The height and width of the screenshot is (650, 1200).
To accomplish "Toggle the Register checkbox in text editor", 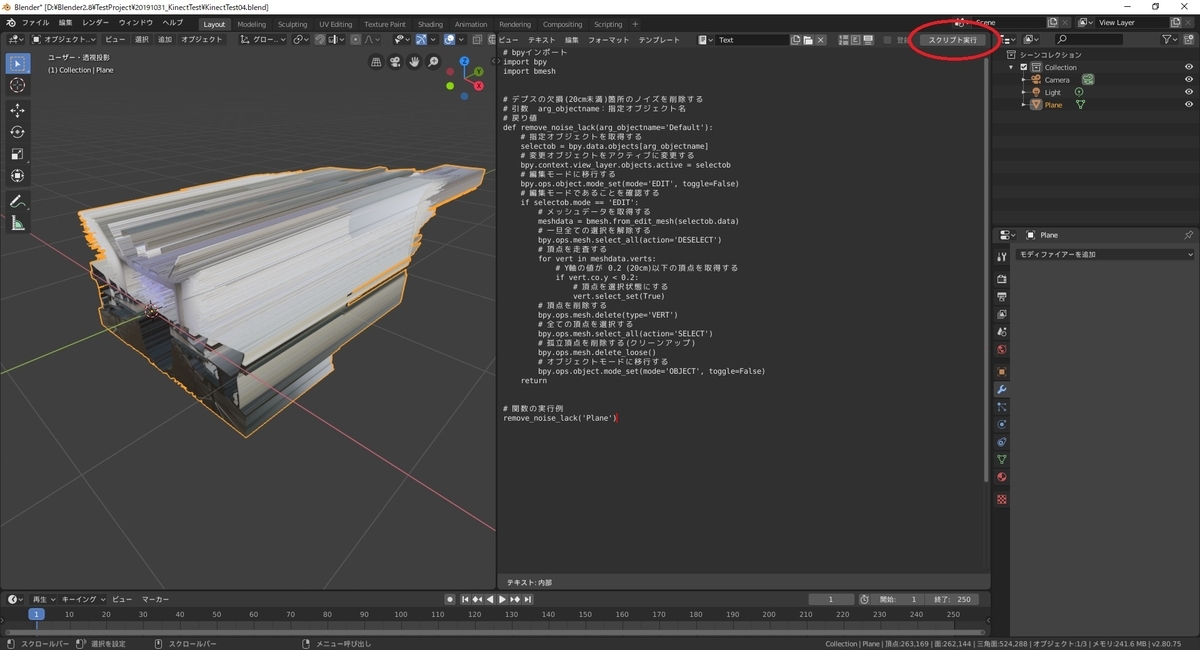I will tap(888, 40).
